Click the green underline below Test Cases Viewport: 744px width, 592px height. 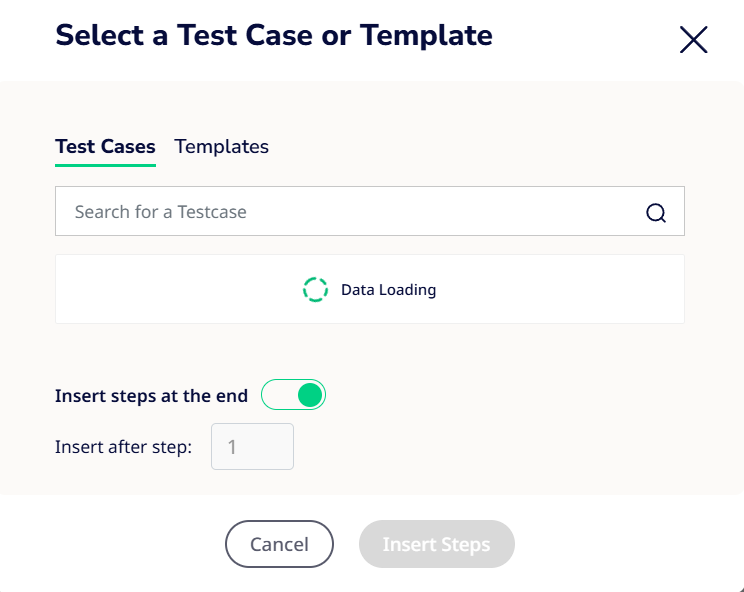tap(105, 162)
